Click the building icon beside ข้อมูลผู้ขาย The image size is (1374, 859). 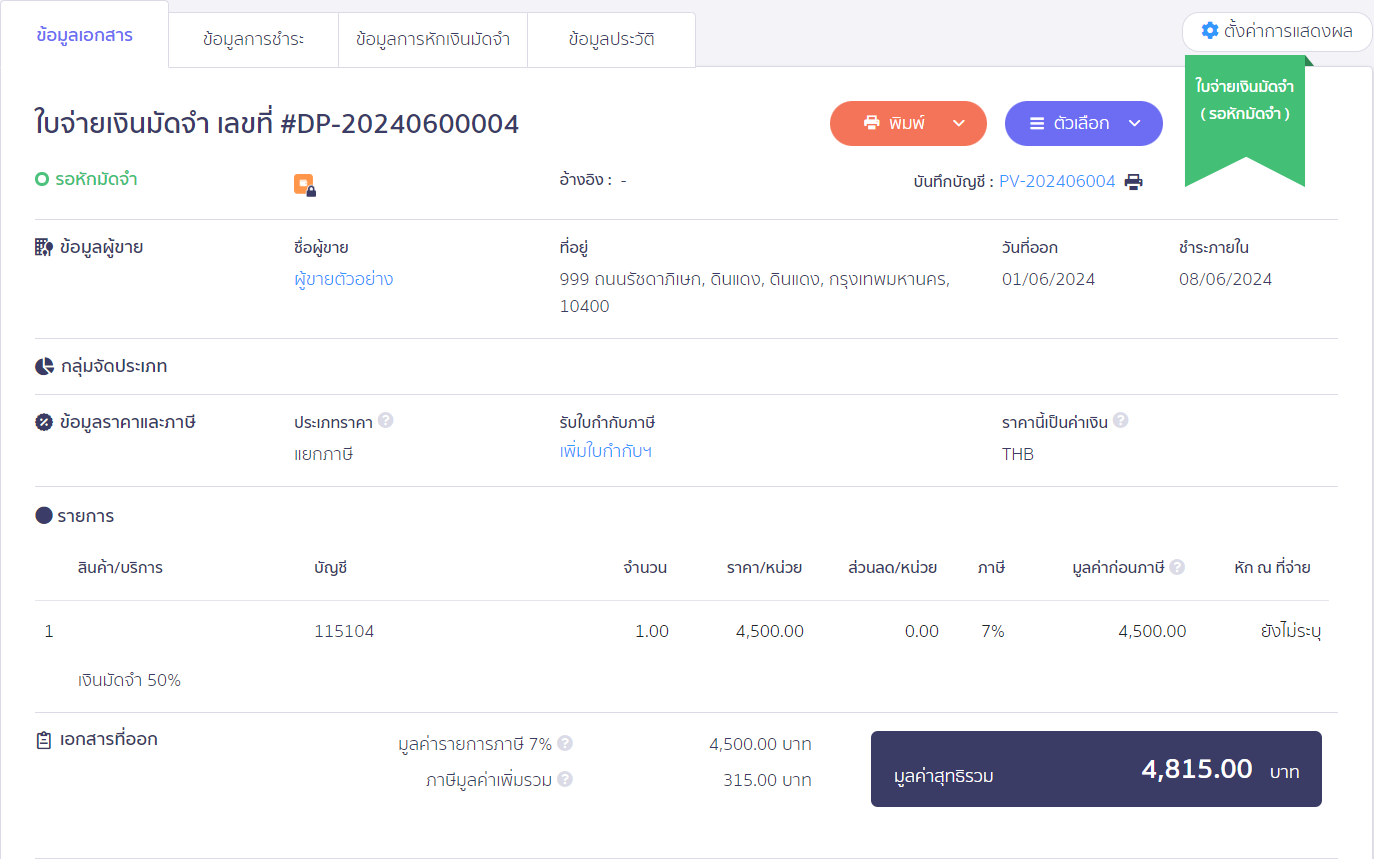[x=44, y=247]
